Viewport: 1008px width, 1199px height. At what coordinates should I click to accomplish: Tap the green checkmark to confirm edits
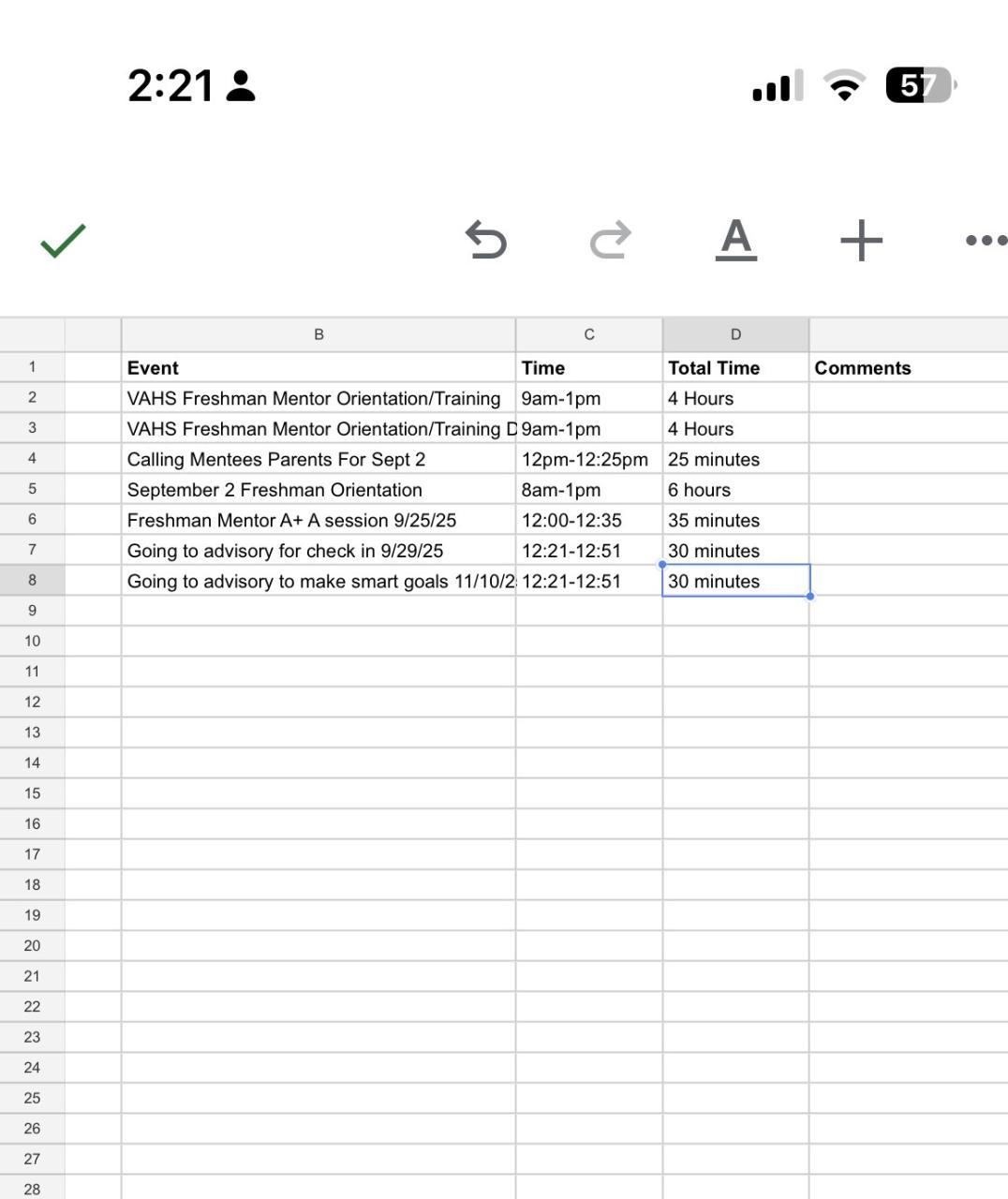pyautogui.click(x=63, y=241)
